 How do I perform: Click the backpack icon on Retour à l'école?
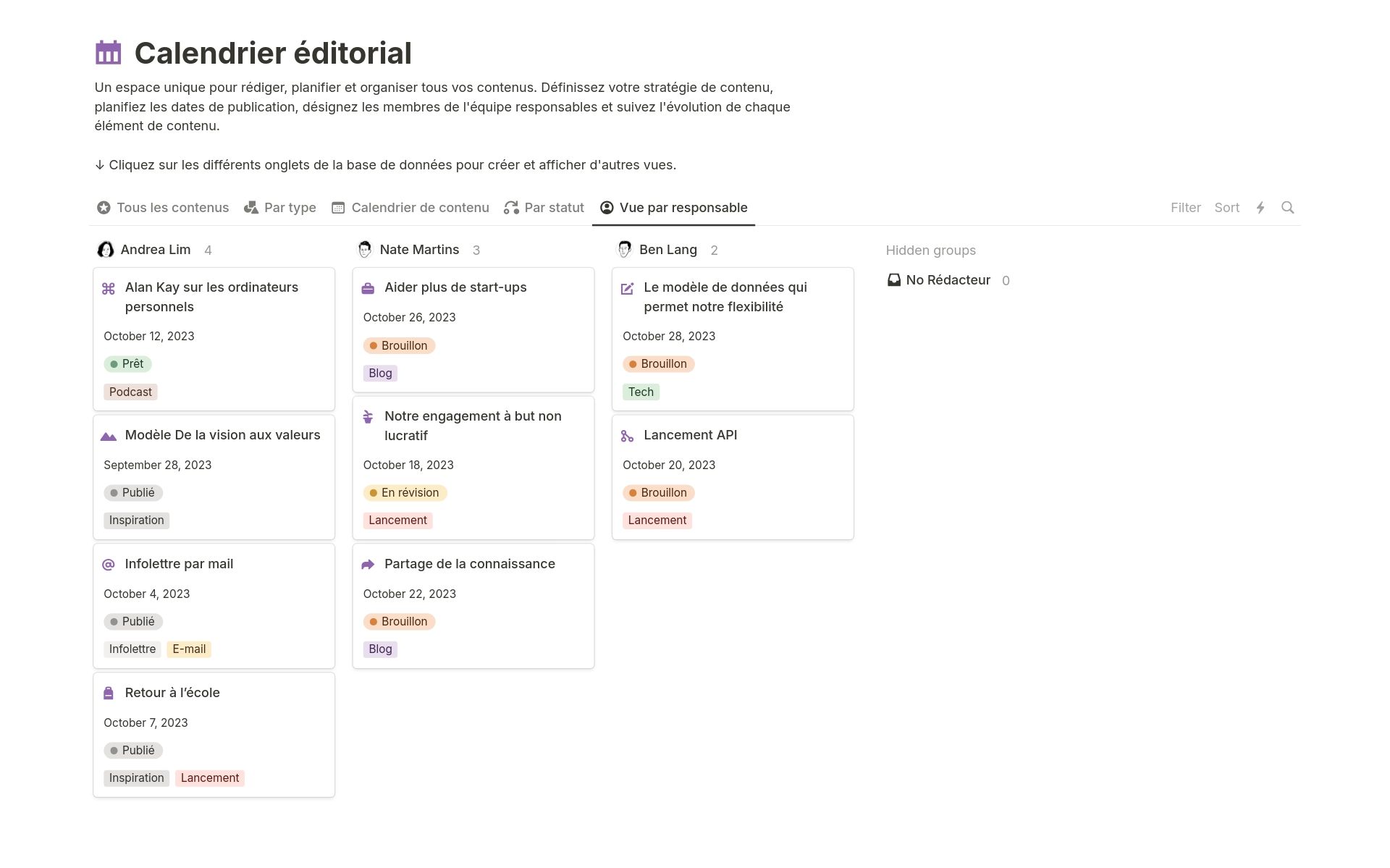point(109,693)
